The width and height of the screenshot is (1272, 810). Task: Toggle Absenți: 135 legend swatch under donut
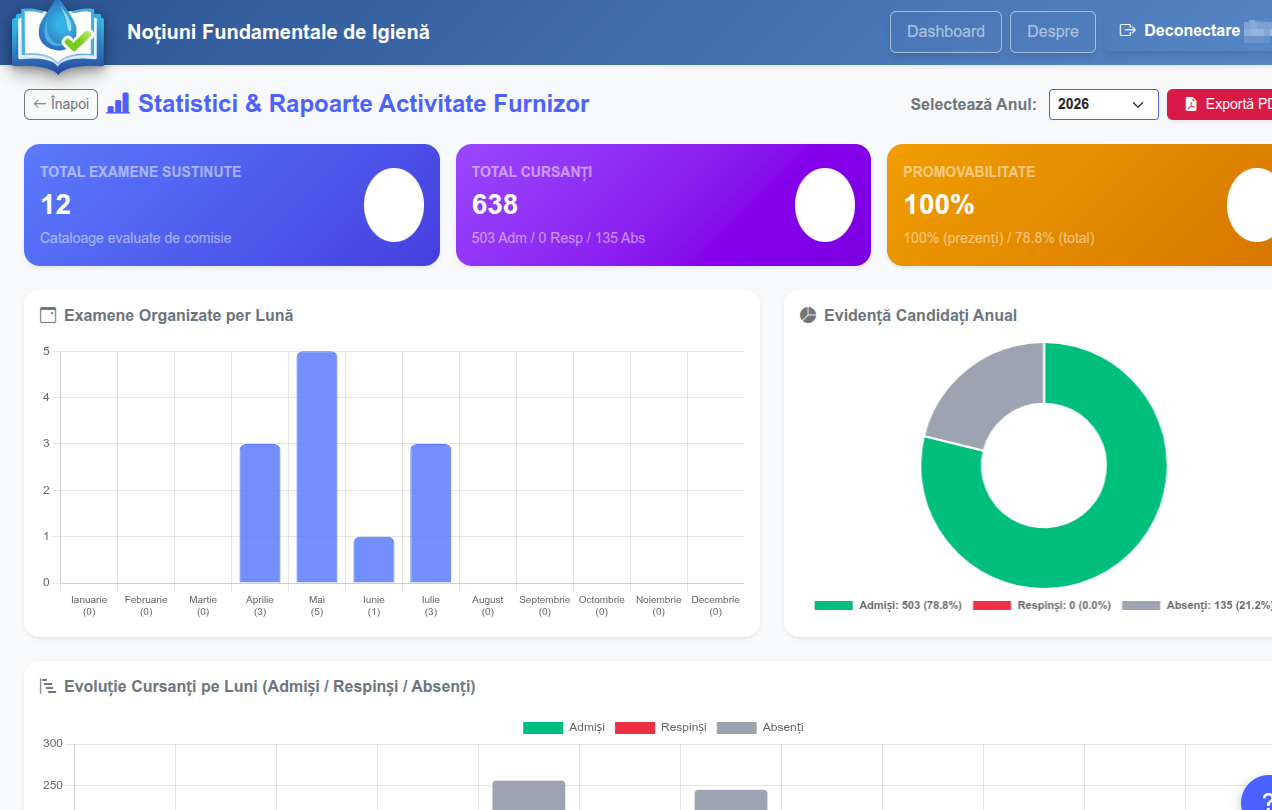tap(1141, 605)
